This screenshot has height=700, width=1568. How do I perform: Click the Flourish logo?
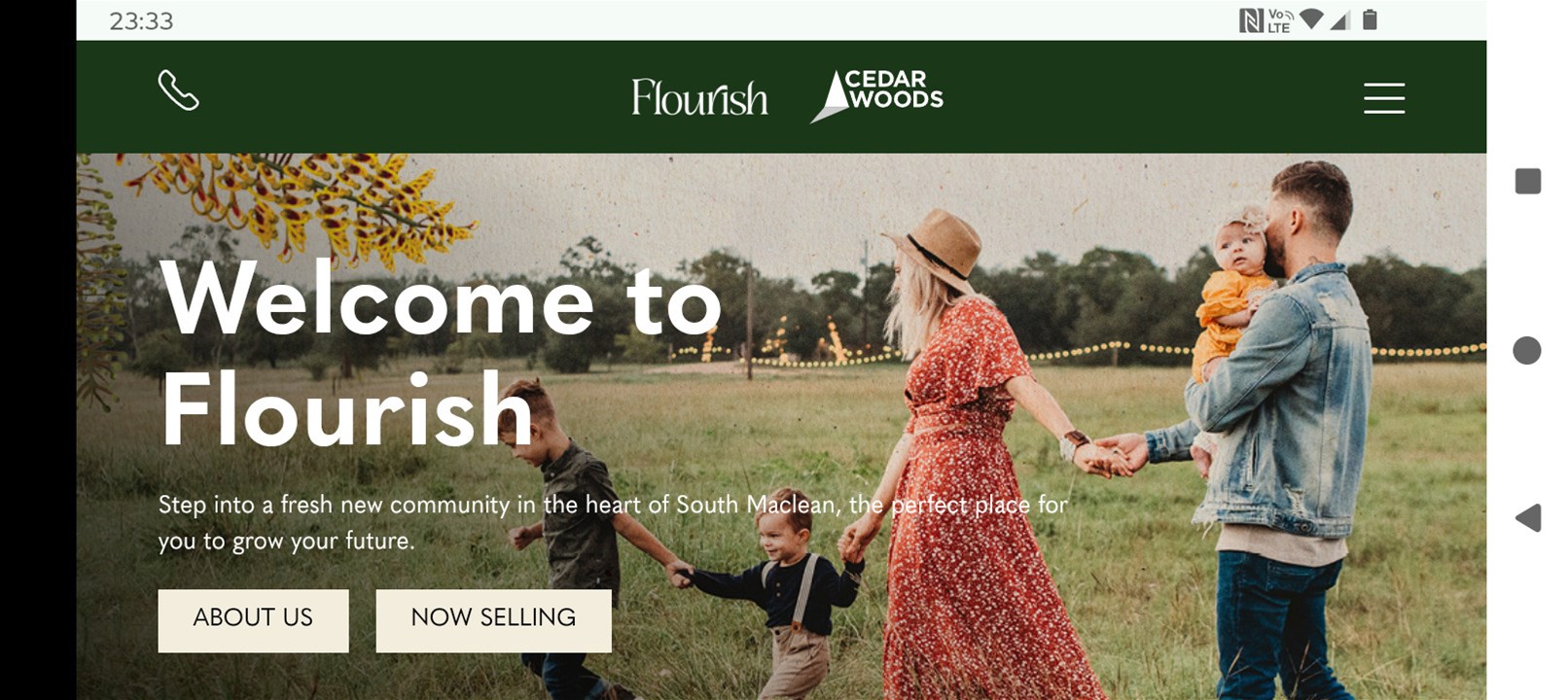click(699, 97)
